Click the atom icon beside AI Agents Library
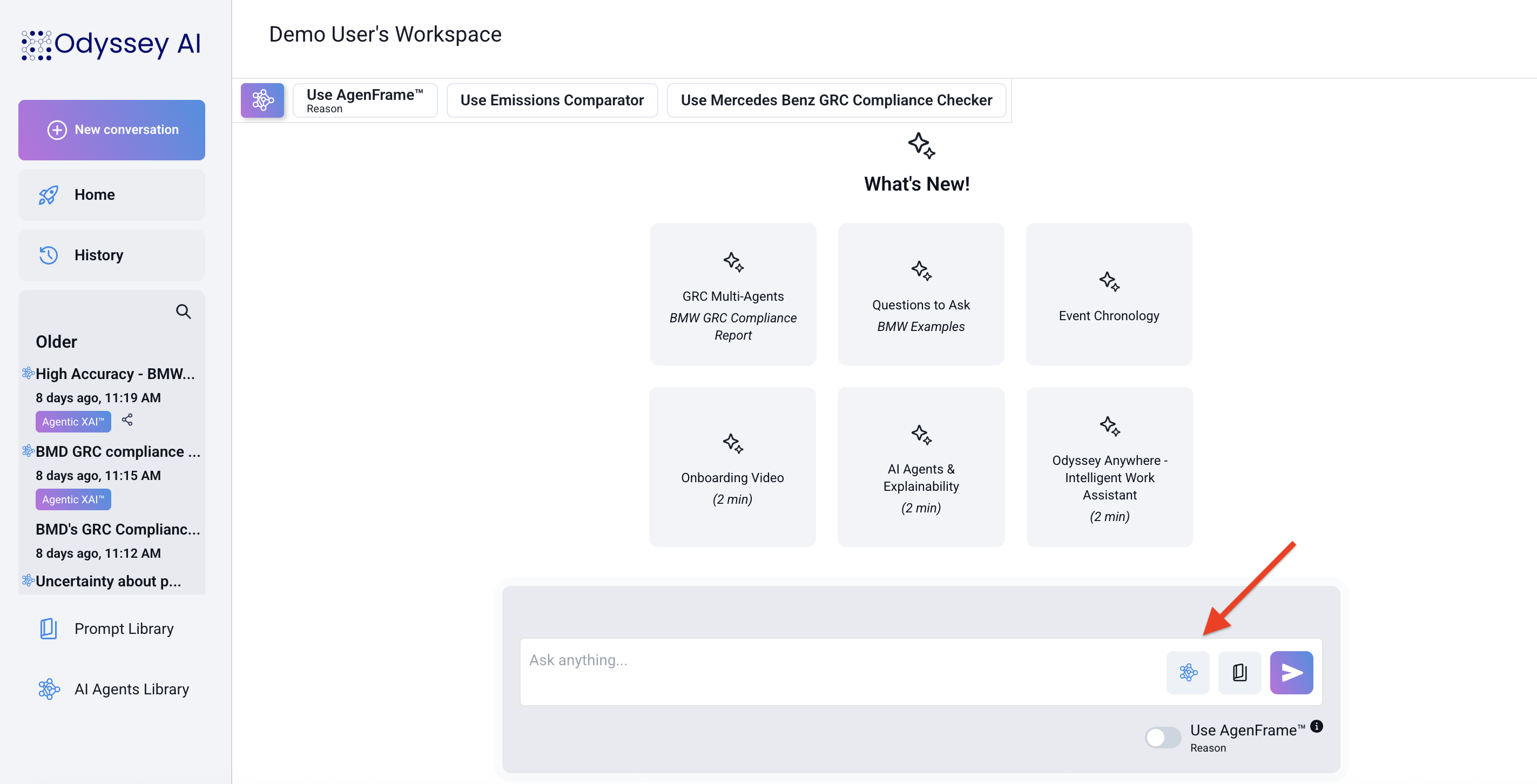Image resolution: width=1537 pixels, height=784 pixels. coord(49,689)
